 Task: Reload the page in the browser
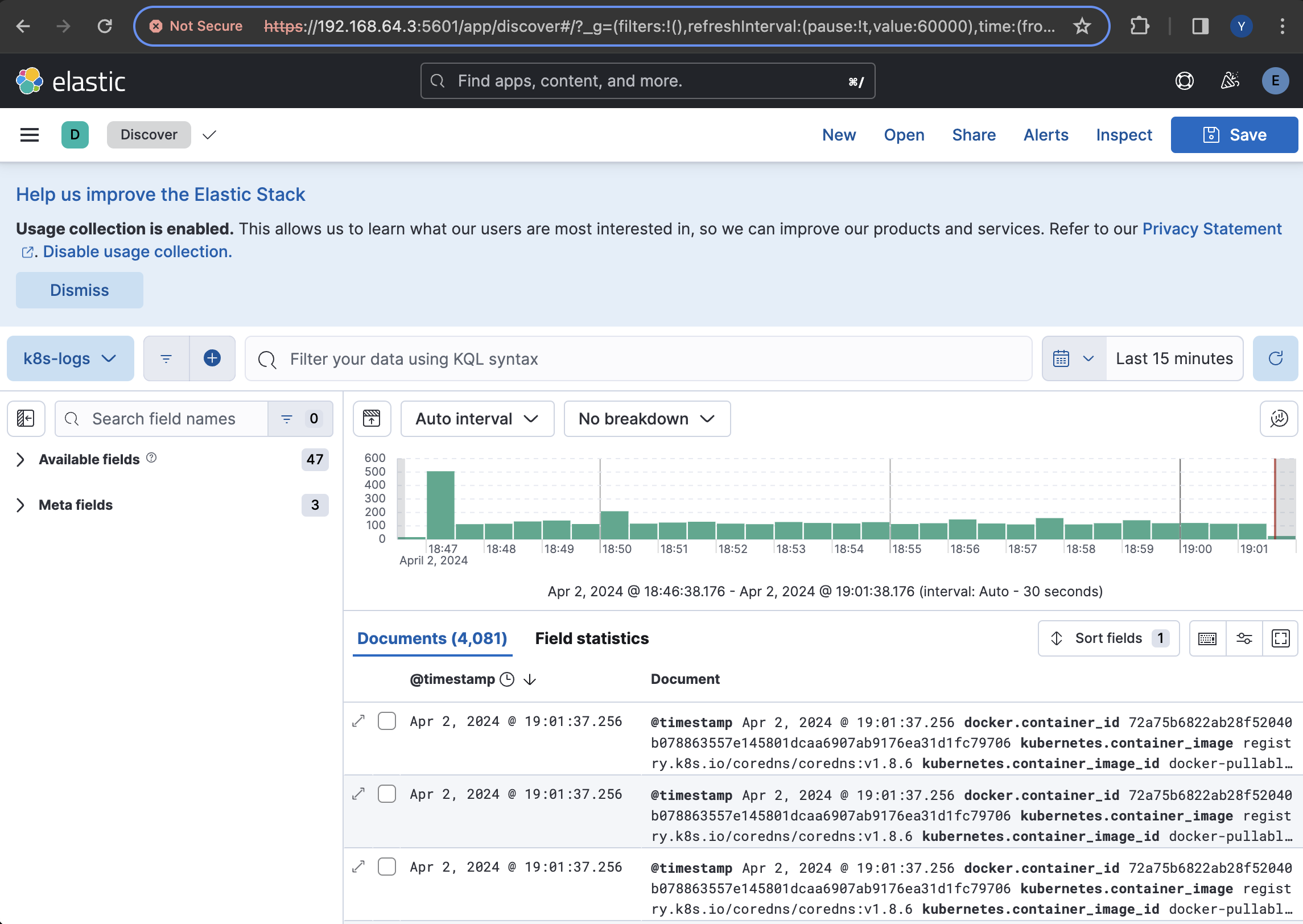(105, 26)
